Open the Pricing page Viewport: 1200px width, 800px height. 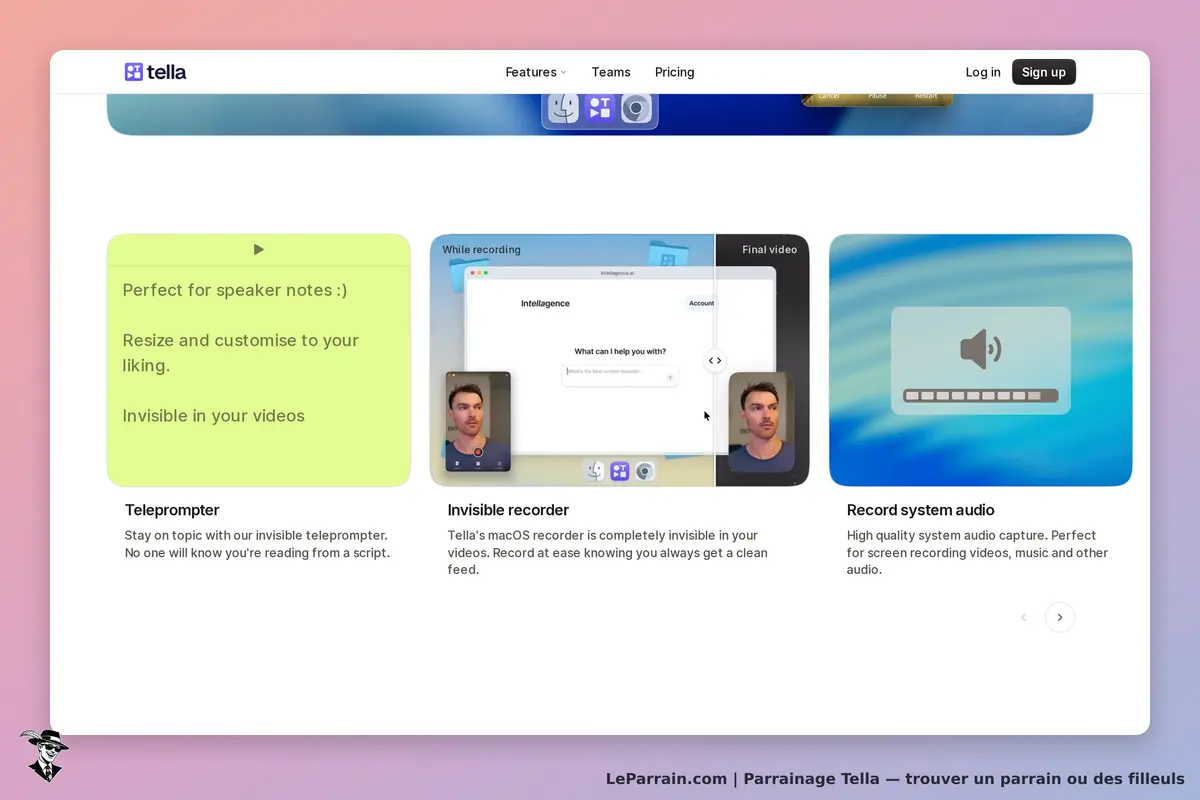tap(675, 72)
